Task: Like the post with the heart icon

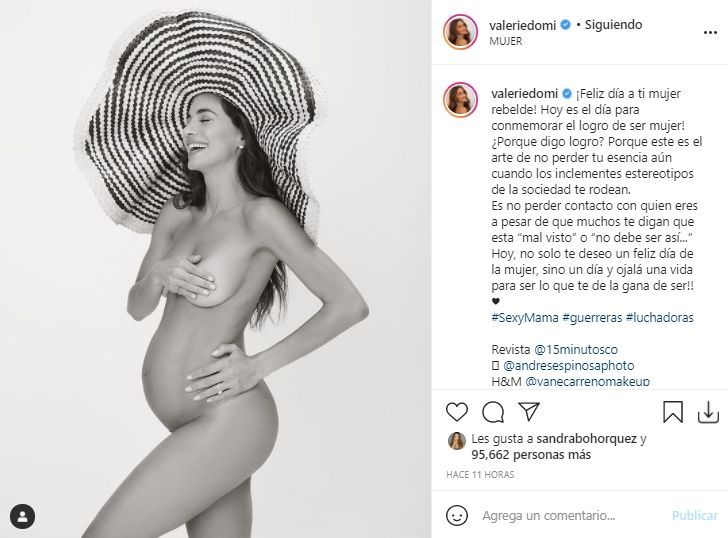Action: click(x=456, y=412)
